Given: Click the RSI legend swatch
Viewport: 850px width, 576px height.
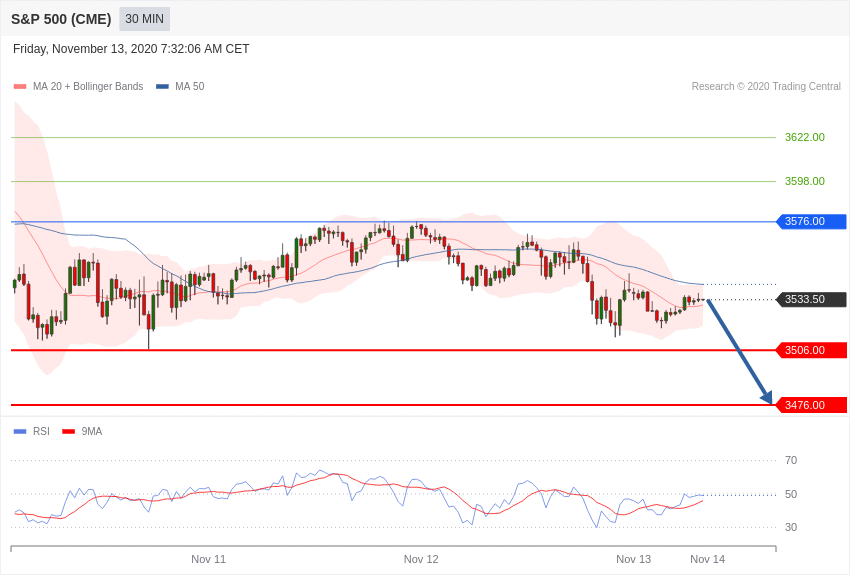Looking at the screenshot, I should pos(20,431).
